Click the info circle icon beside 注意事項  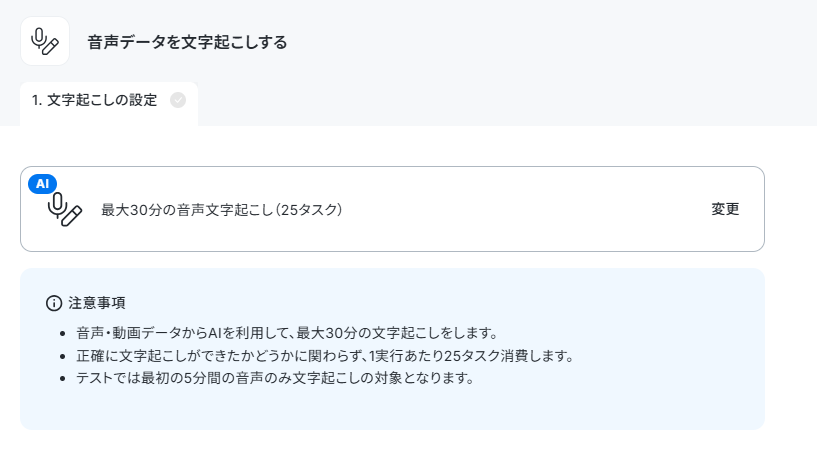pyautogui.click(x=54, y=303)
